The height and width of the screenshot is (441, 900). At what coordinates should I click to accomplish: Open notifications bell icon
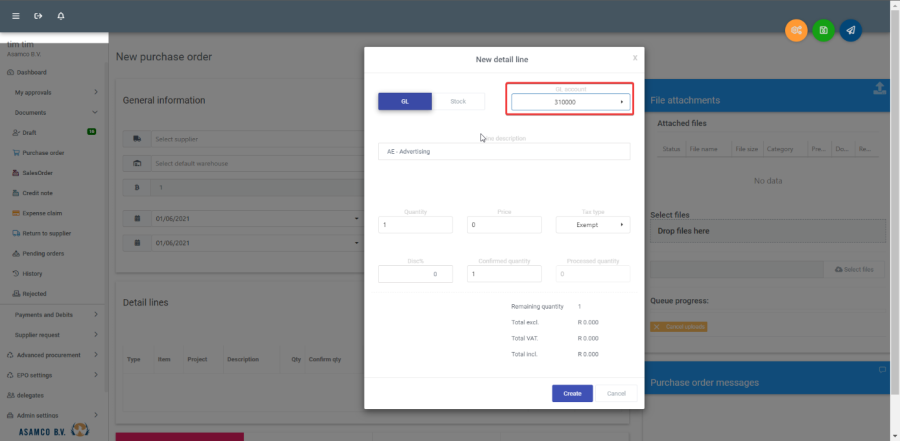[x=61, y=16]
